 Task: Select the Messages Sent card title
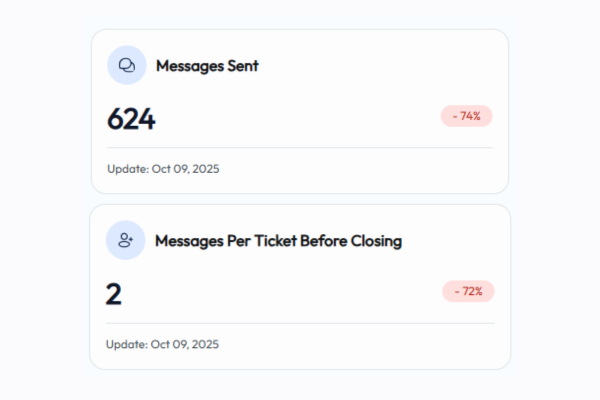[x=207, y=66]
